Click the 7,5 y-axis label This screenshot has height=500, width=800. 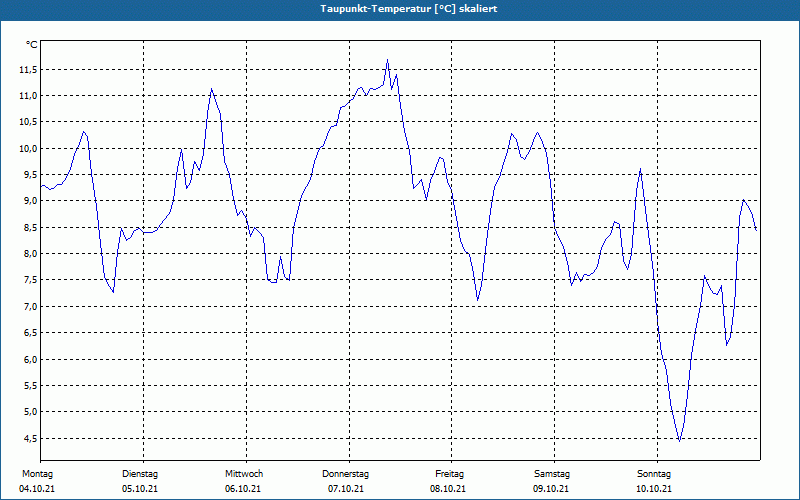[x=30, y=280]
